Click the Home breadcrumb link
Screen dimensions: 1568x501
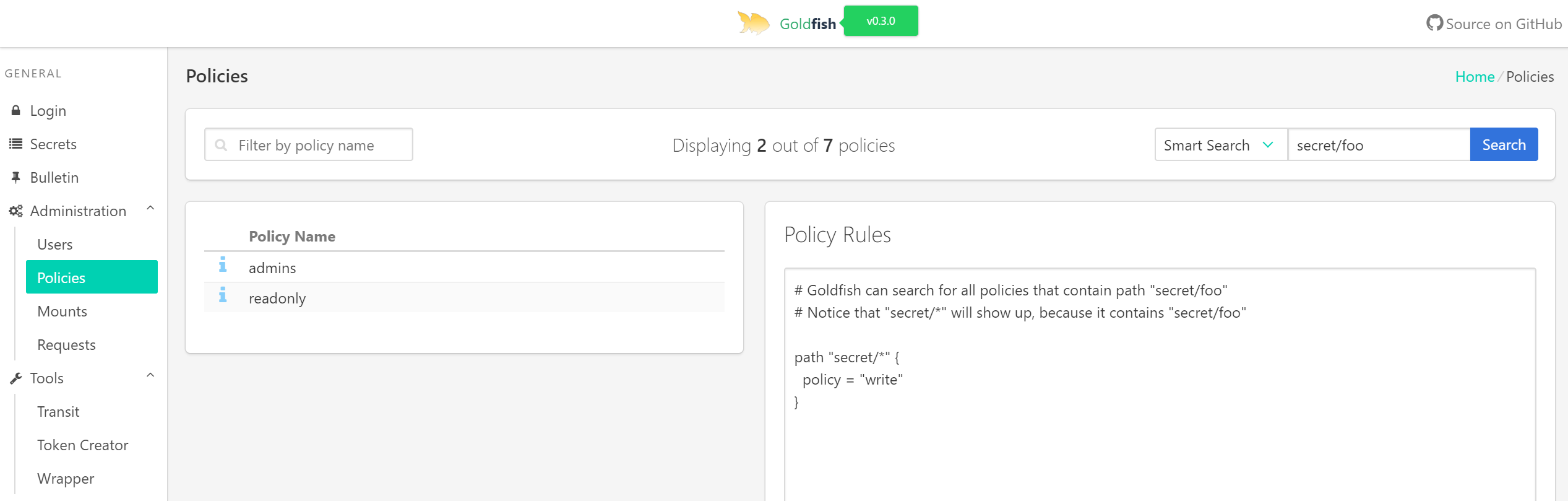(x=1475, y=77)
